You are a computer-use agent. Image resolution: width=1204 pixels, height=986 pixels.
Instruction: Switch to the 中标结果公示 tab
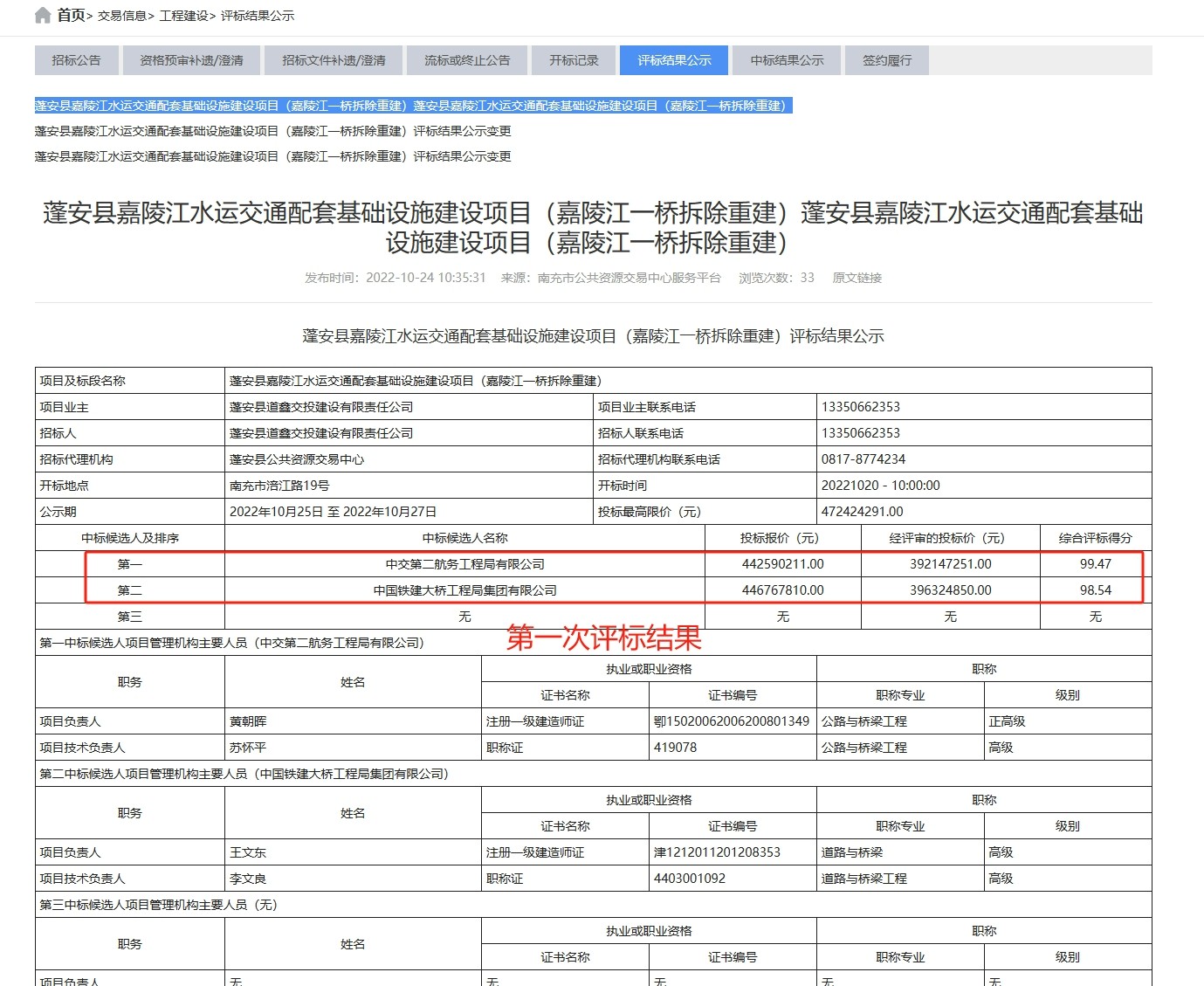click(787, 60)
